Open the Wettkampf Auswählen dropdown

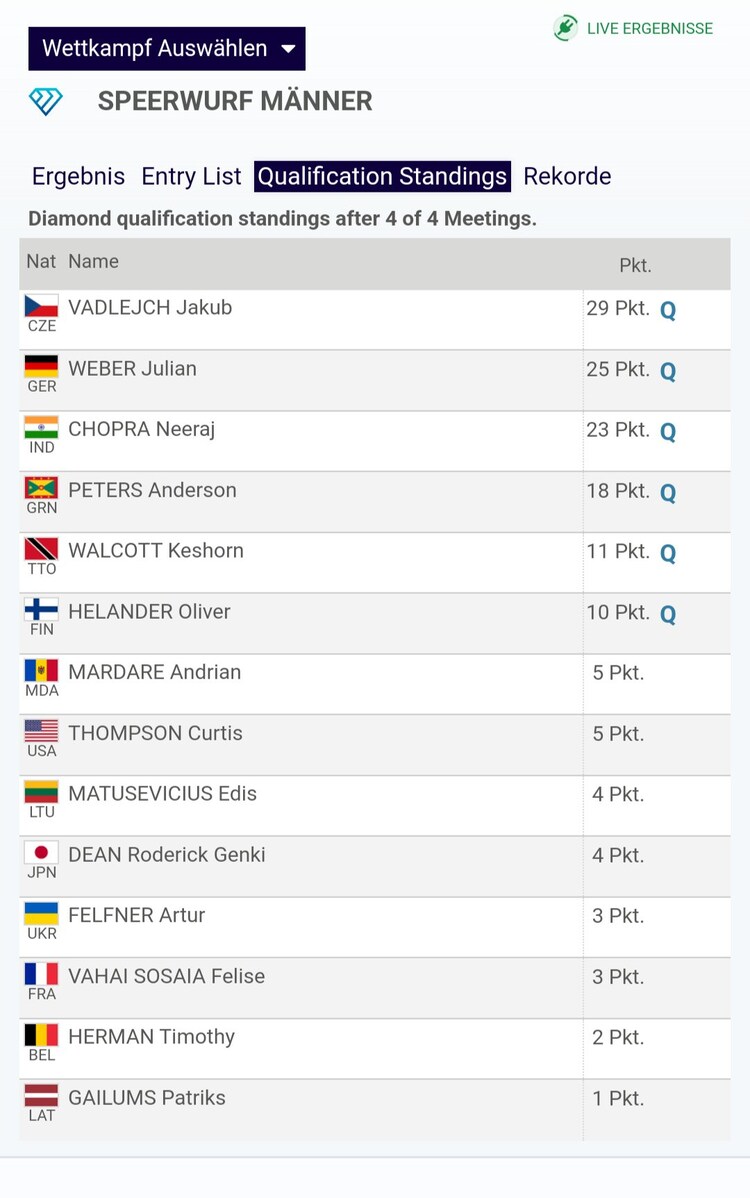tap(167, 48)
